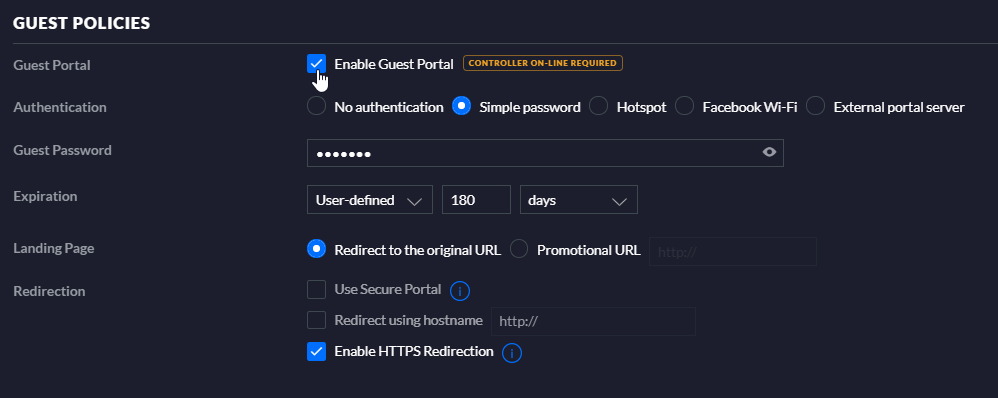Open the Use Secure Portal info icon
This screenshot has height=398, width=998.
coord(460,291)
